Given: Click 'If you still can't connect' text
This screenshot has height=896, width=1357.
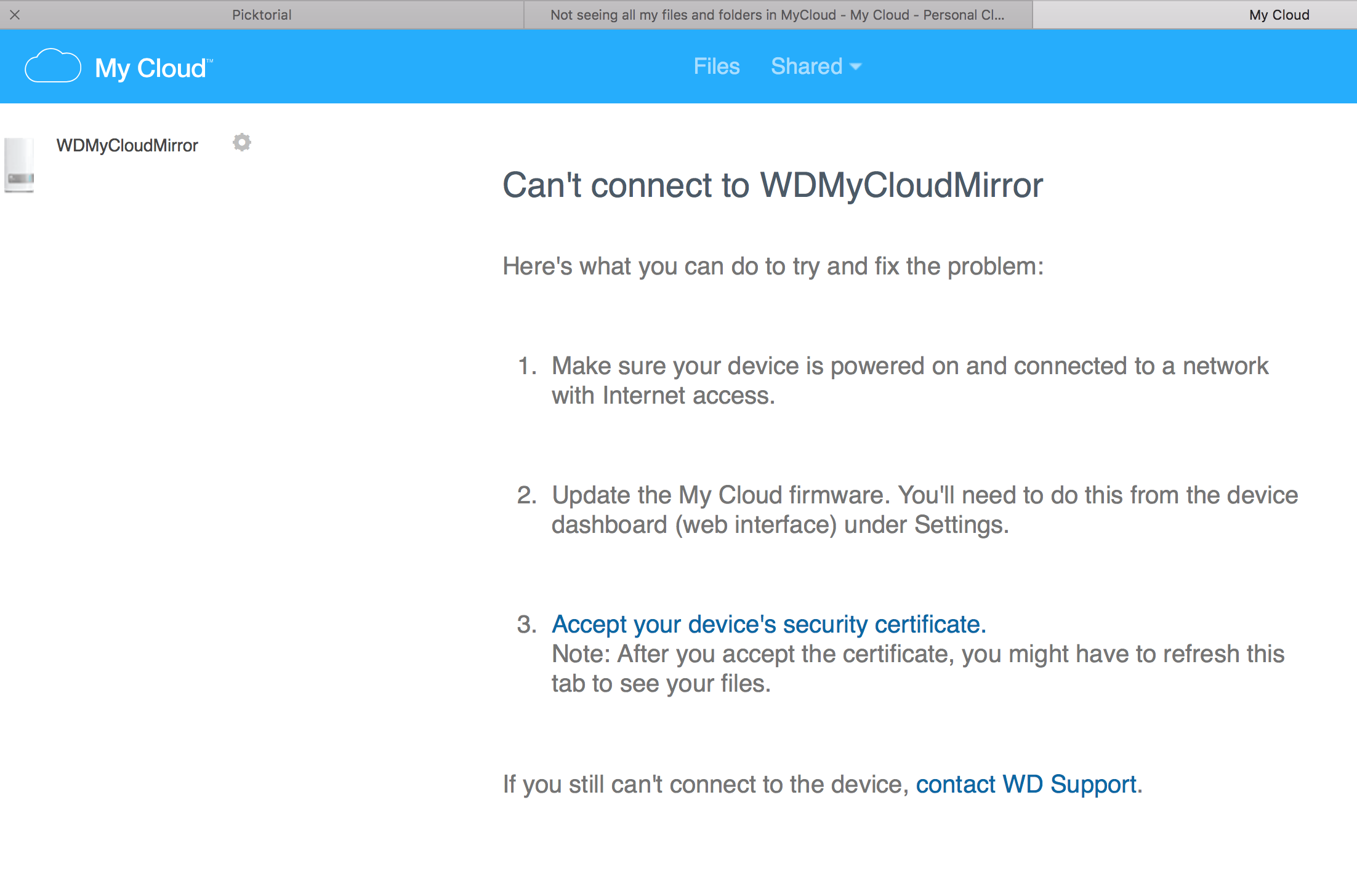Looking at the screenshot, I should pyautogui.click(x=706, y=784).
